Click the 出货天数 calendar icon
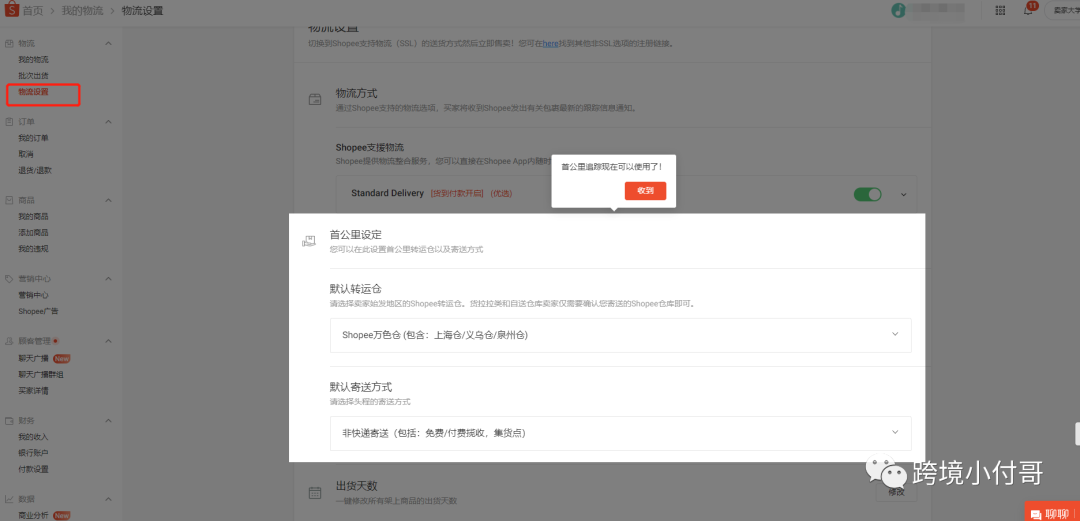This screenshot has height=521, width=1080. 315,492
